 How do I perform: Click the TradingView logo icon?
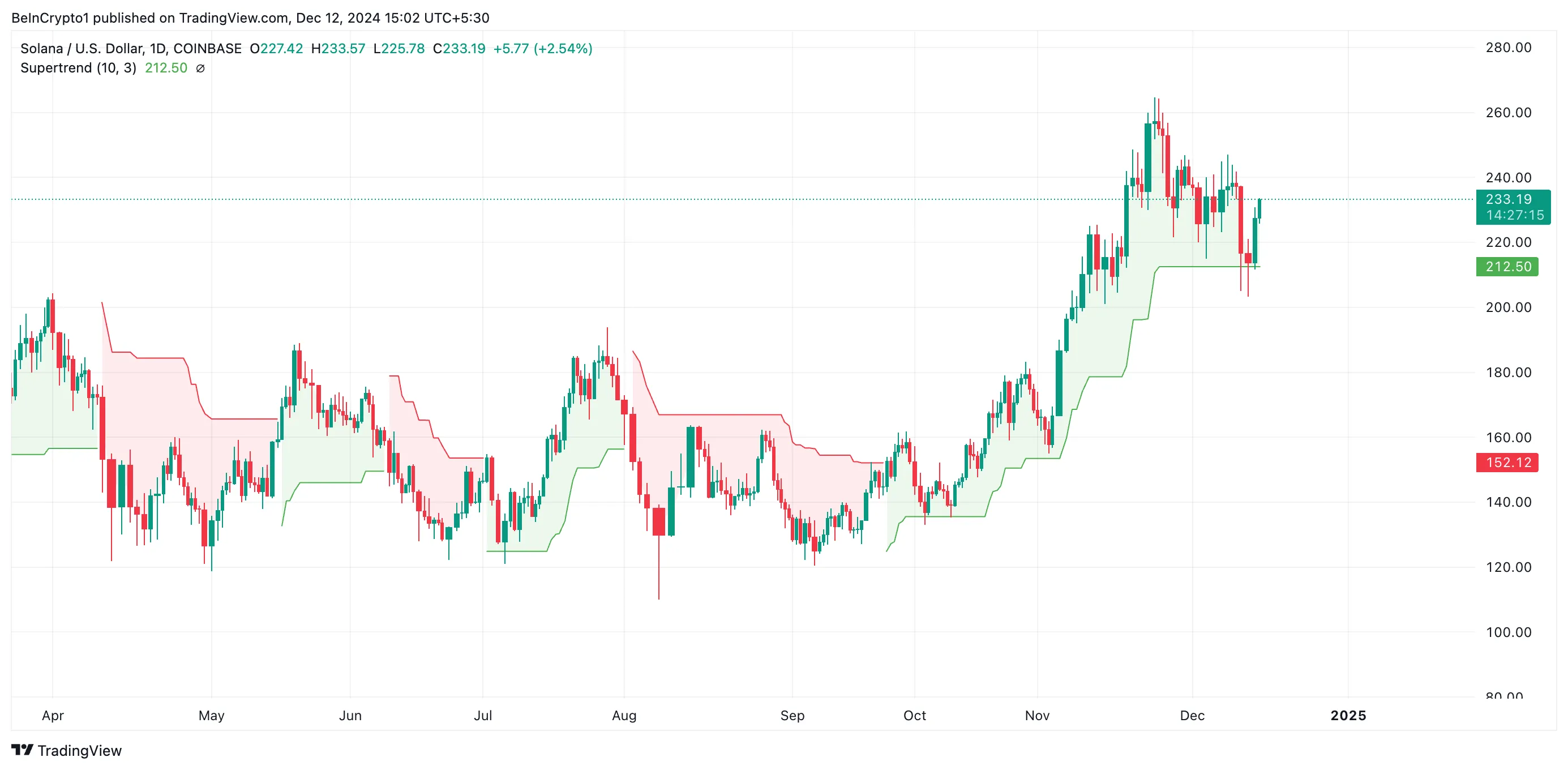click(x=23, y=749)
